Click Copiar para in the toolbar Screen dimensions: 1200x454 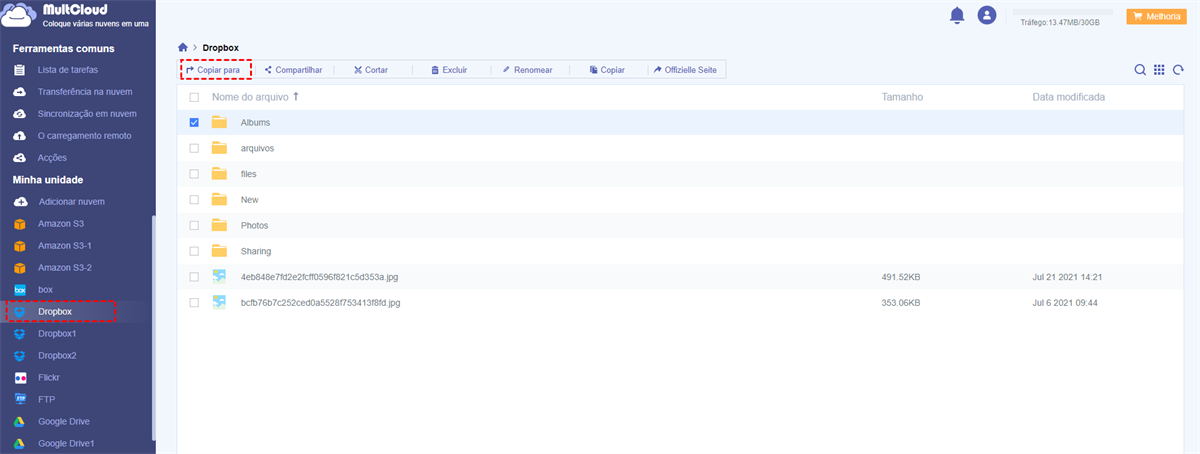click(x=214, y=70)
